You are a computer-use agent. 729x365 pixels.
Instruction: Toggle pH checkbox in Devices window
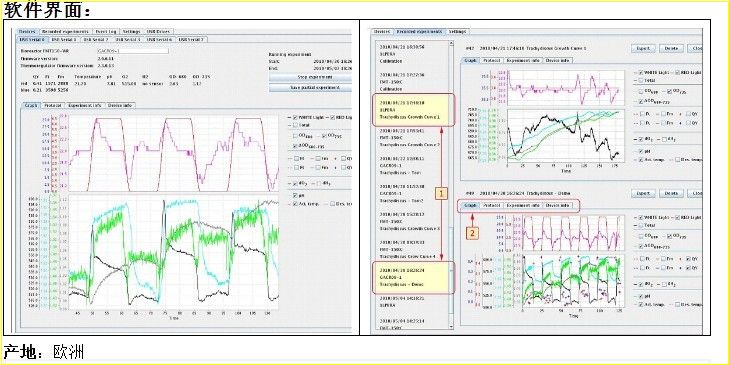click(296, 195)
